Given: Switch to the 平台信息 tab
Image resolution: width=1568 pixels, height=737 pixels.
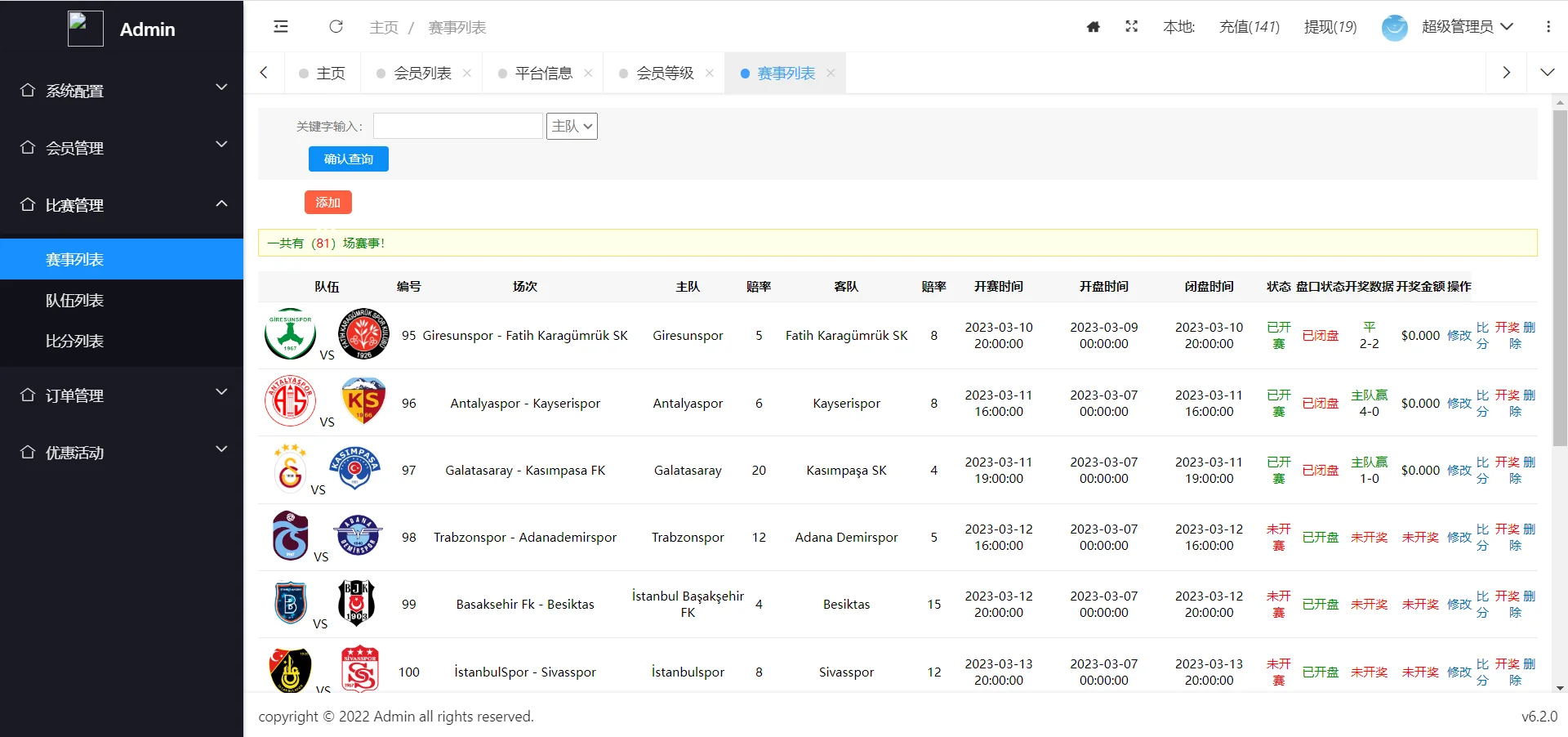Looking at the screenshot, I should click(x=543, y=74).
